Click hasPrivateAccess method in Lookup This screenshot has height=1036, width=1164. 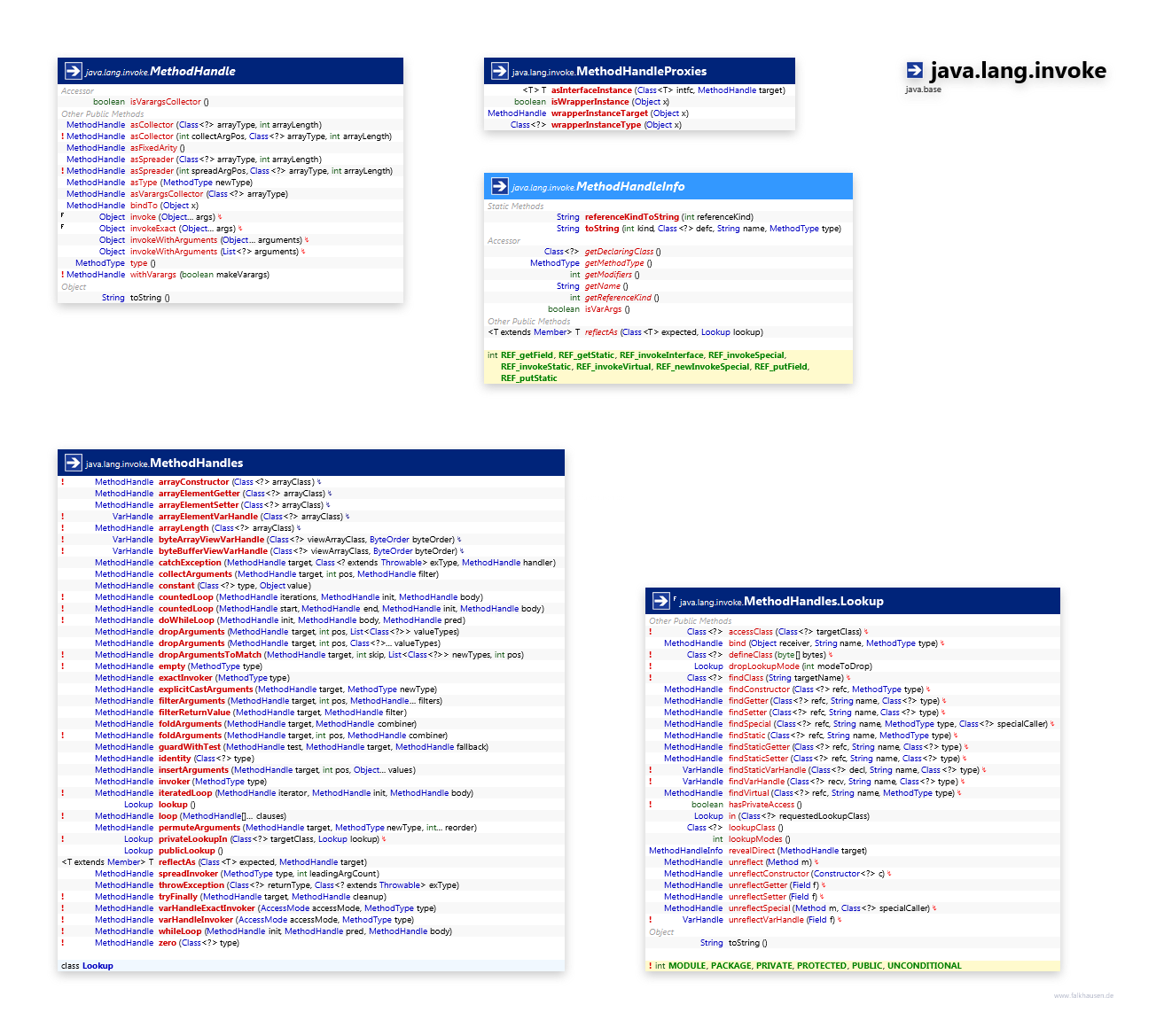click(762, 805)
